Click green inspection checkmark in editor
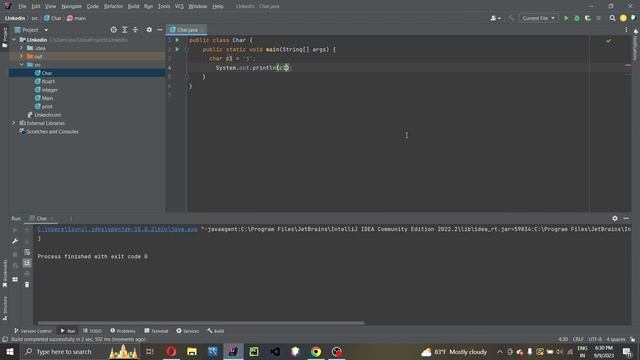 tap(609, 41)
